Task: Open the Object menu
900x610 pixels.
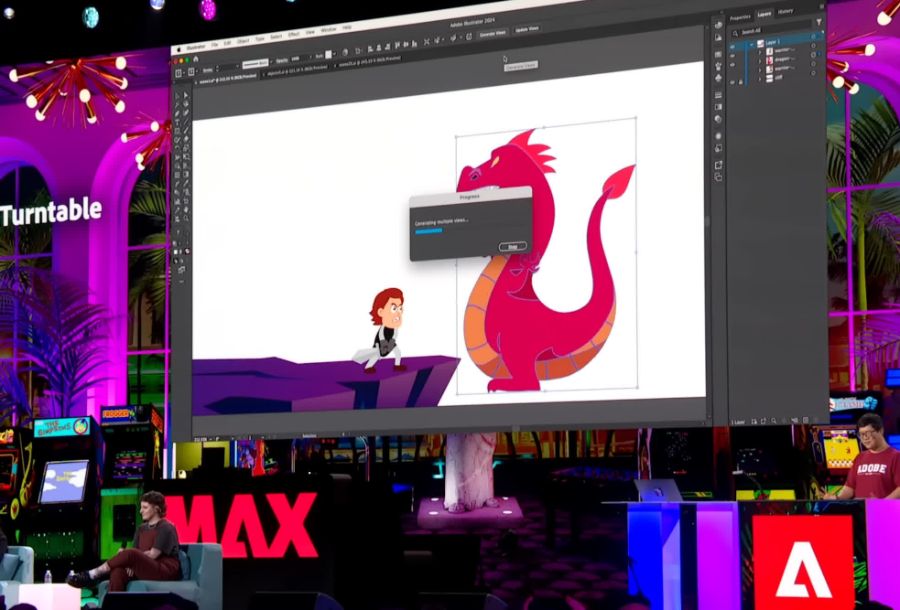Action: (x=242, y=42)
